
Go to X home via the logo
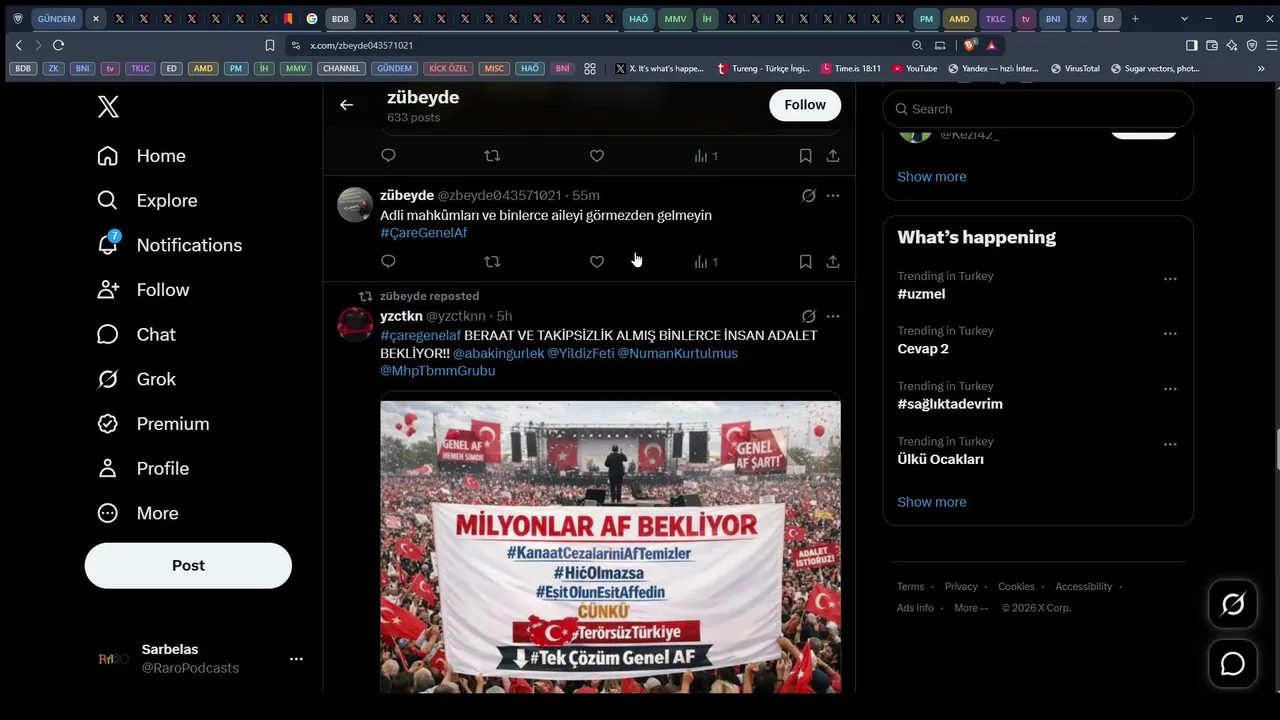[x=108, y=107]
